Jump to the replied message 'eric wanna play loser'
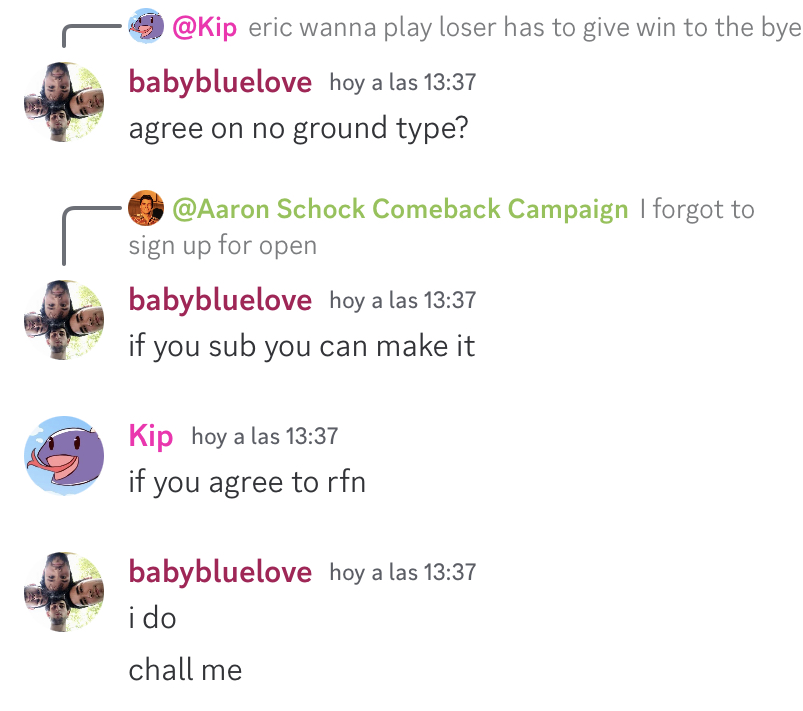Image resolution: width=803 pixels, height=711 pixels. [x=524, y=27]
